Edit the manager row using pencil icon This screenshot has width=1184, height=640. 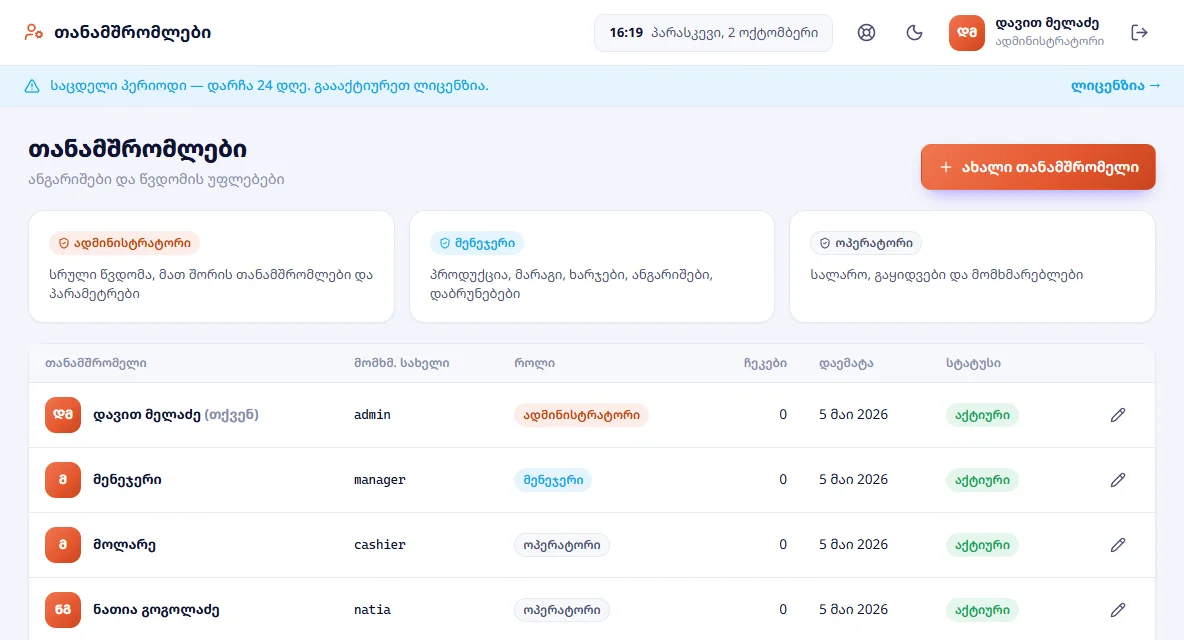coord(1118,480)
